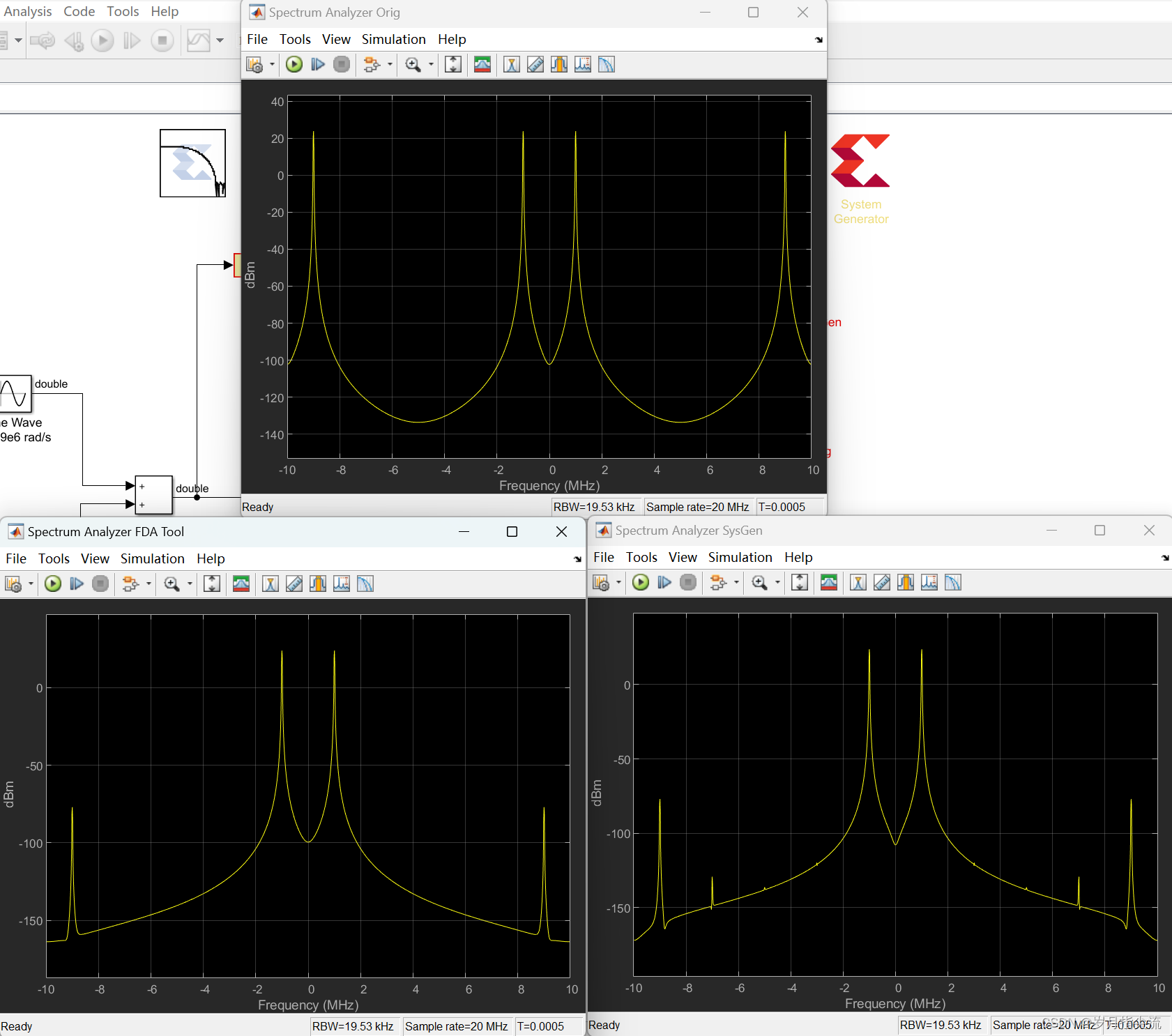Expand highlight block dropdown in SysGen analyzer
1172x1036 pixels.
736,583
